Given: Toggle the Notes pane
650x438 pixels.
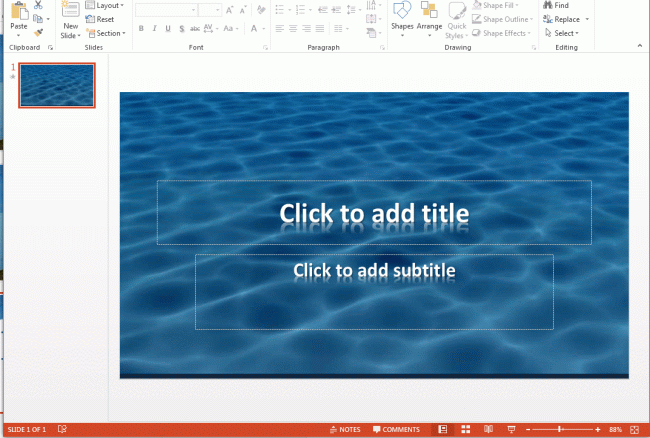Looking at the screenshot, I should (345, 429).
